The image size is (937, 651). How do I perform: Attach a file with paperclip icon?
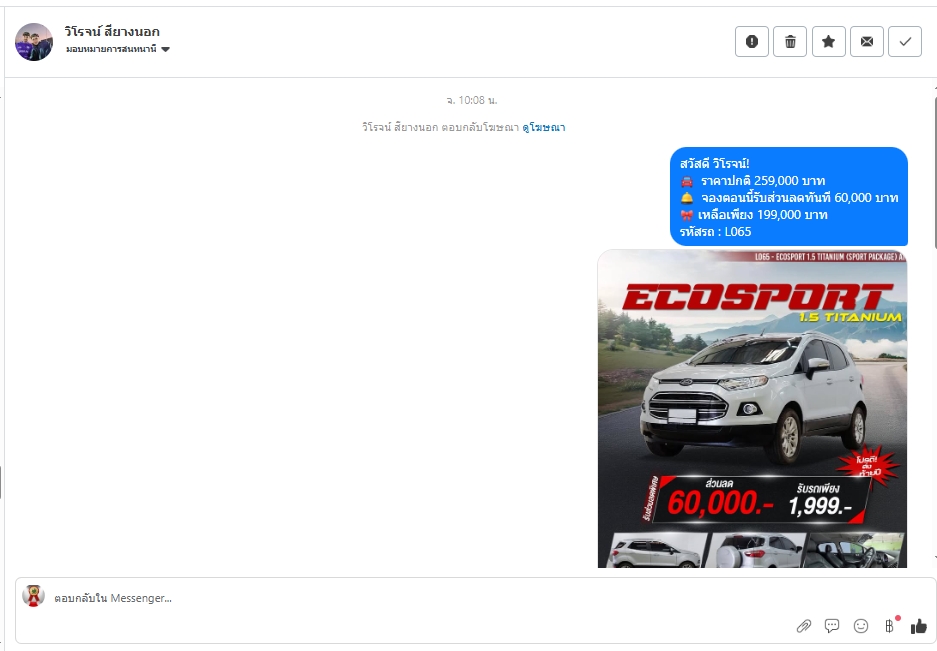pos(804,626)
